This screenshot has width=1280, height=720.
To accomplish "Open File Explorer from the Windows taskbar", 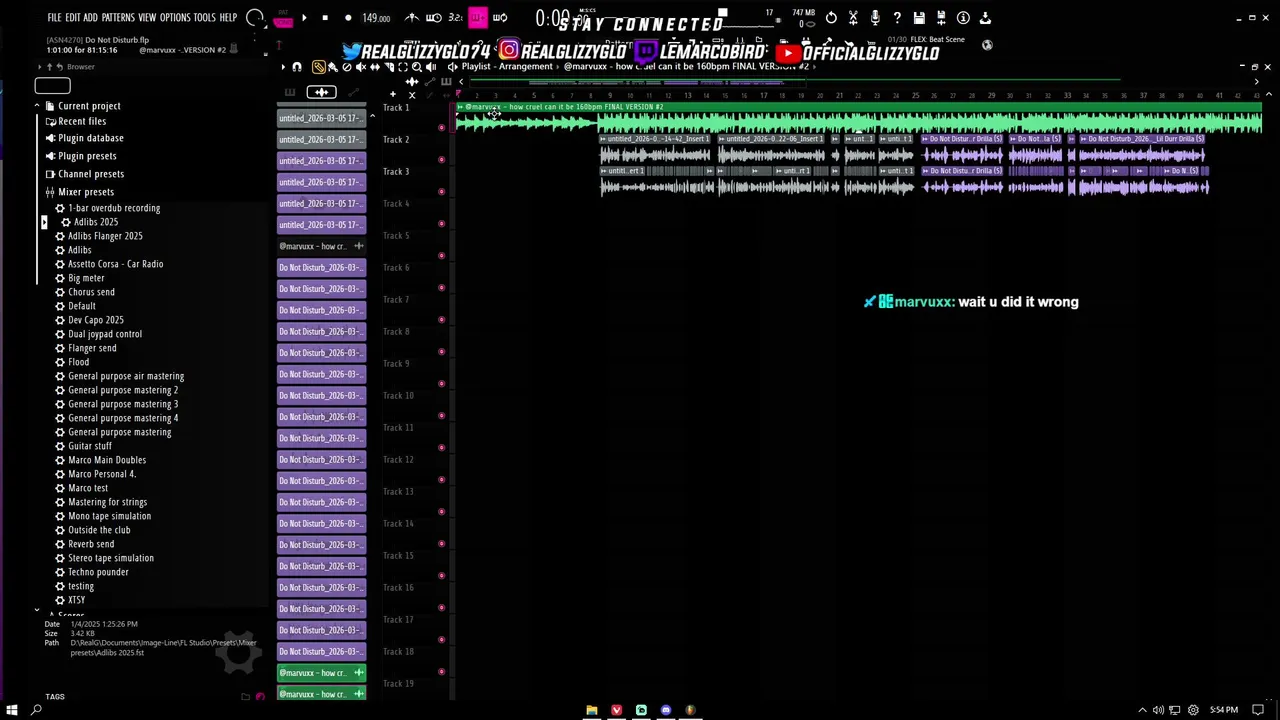I will (x=592, y=710).
